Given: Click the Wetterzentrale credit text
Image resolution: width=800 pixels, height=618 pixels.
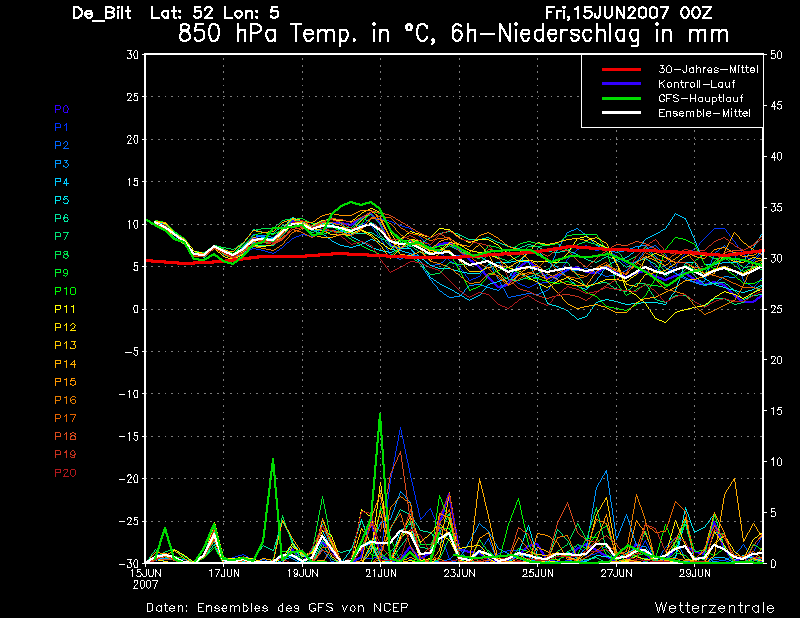Looking at the screenshot, I should tap(714, 608).
